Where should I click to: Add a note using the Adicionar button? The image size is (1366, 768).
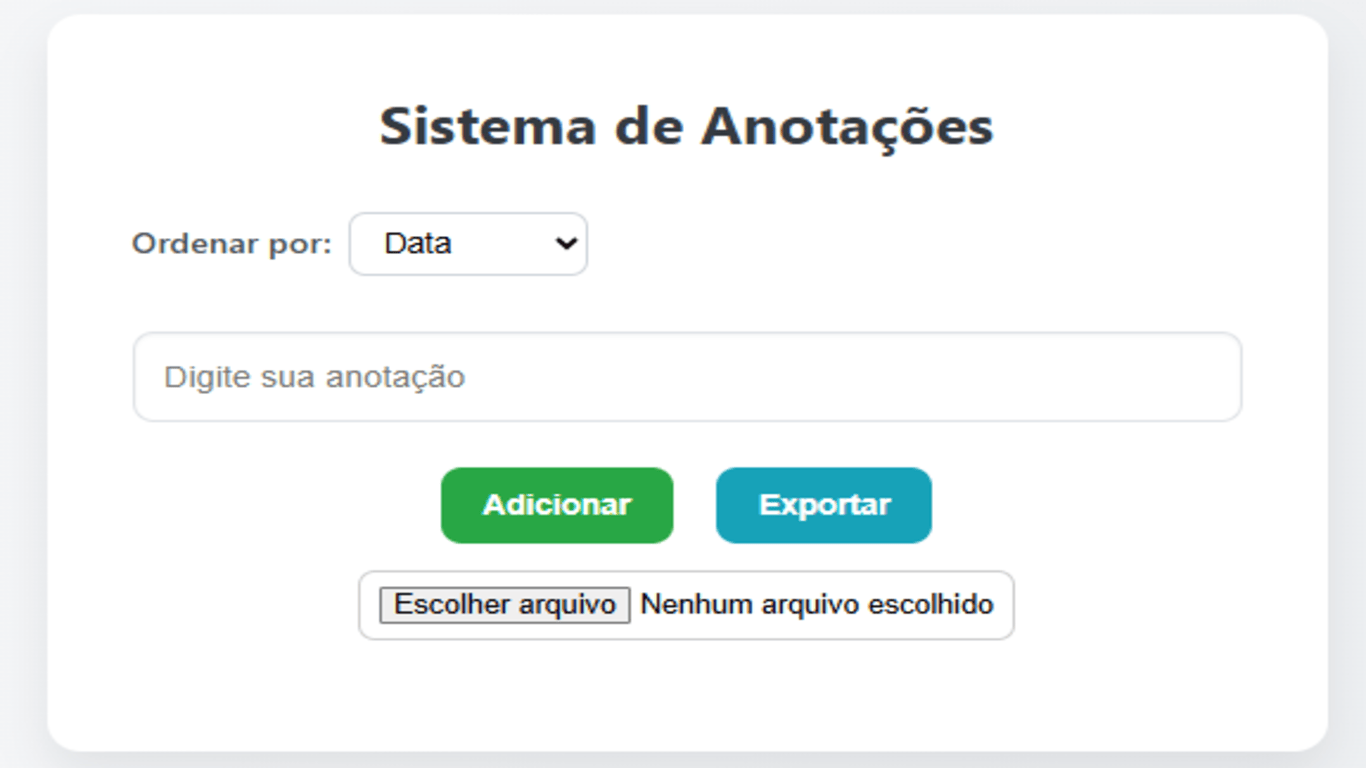click(557, 505)
